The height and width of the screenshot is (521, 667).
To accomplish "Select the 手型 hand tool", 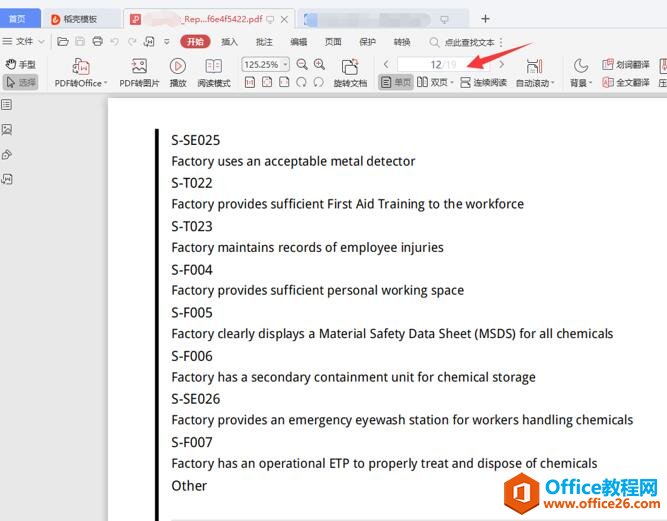I will point(20,65).
